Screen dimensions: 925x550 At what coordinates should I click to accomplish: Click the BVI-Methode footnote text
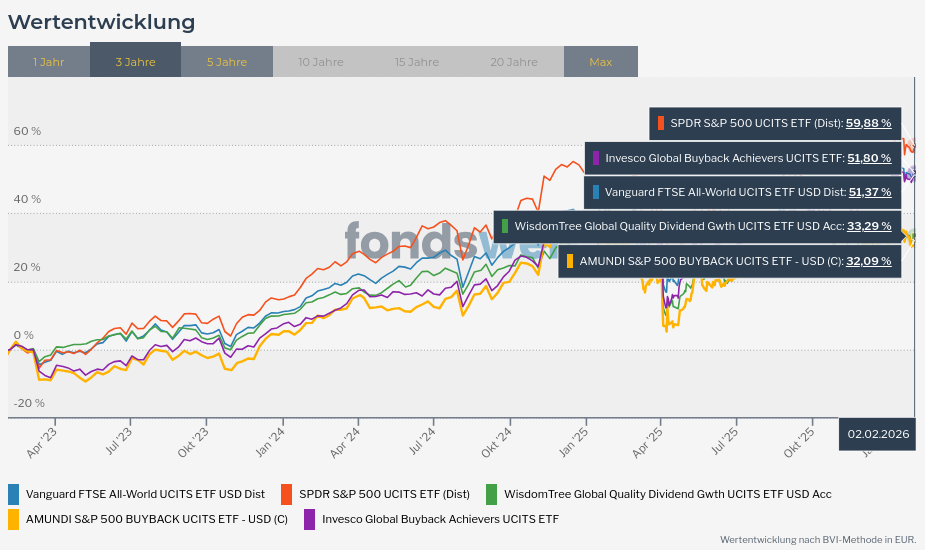[x=818, y=539]
